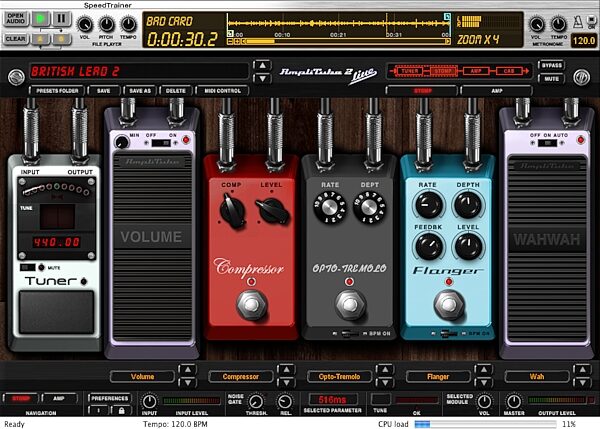This screenshot has height=429, width=600.
Task: Toggle the Compressor footswitch
Action: pos(251,305)
